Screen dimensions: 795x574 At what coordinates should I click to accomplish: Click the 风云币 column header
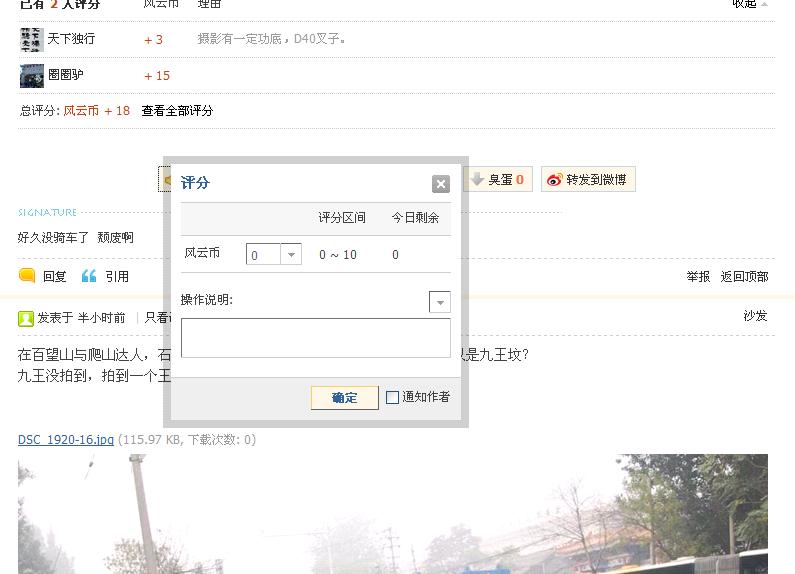[161, 4]
